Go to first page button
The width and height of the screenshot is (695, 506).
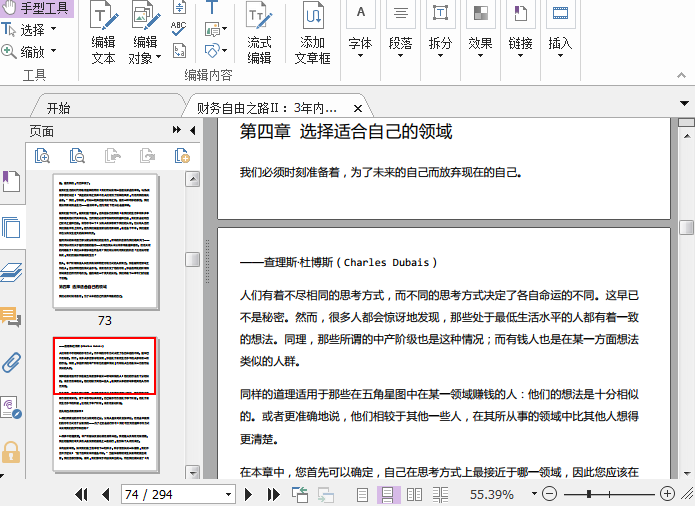click(81, 494)
